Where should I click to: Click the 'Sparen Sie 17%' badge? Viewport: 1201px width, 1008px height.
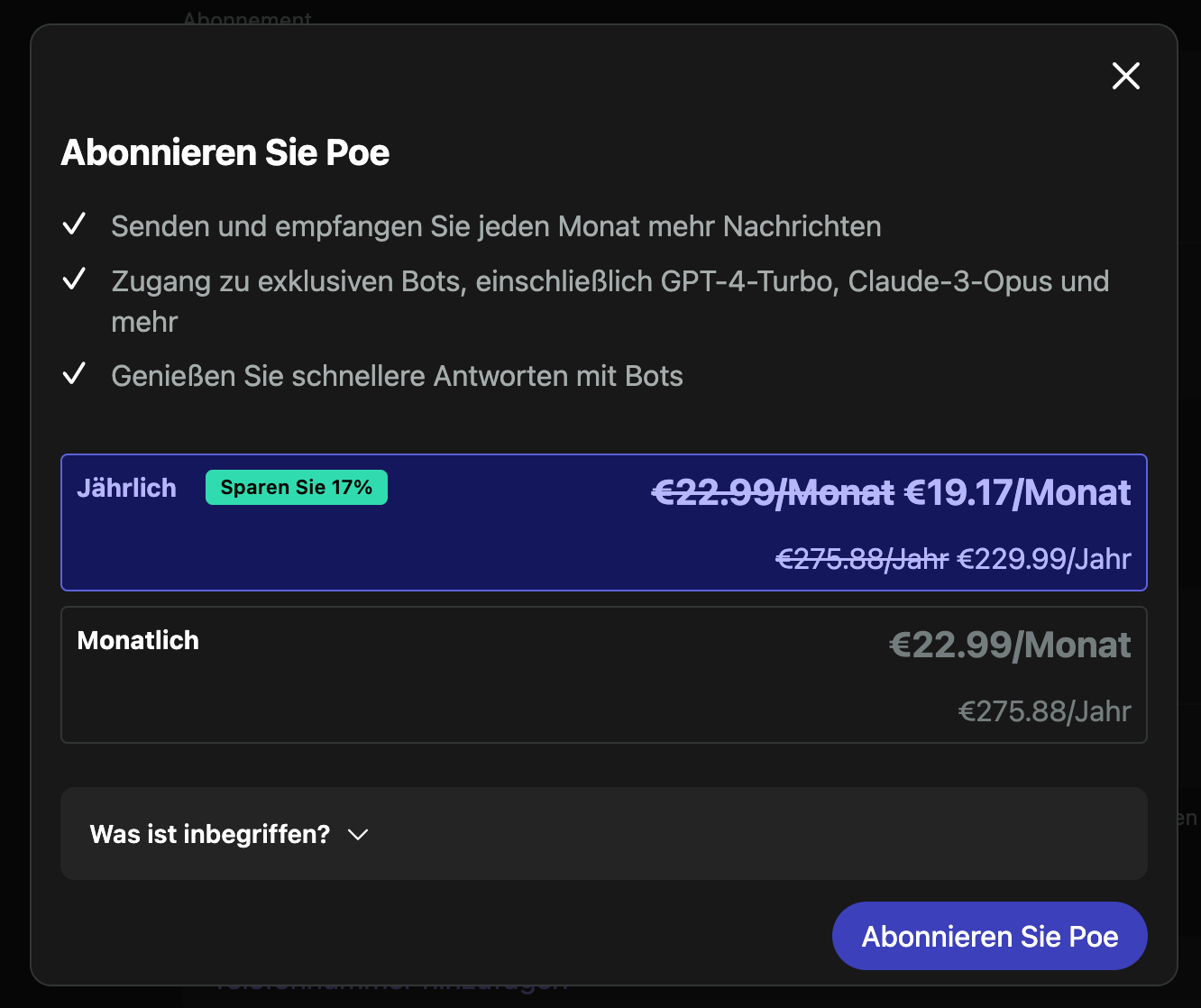[x=296, y=488]
